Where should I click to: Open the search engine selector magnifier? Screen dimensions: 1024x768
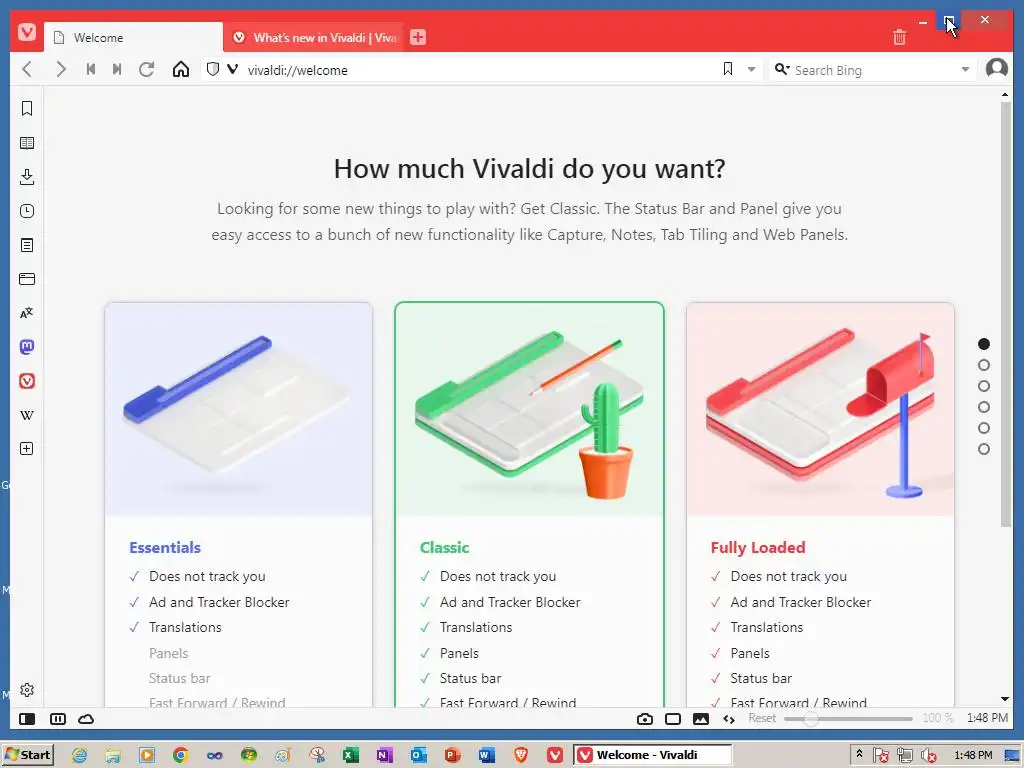pyautogui.click(x=782, y=69)
